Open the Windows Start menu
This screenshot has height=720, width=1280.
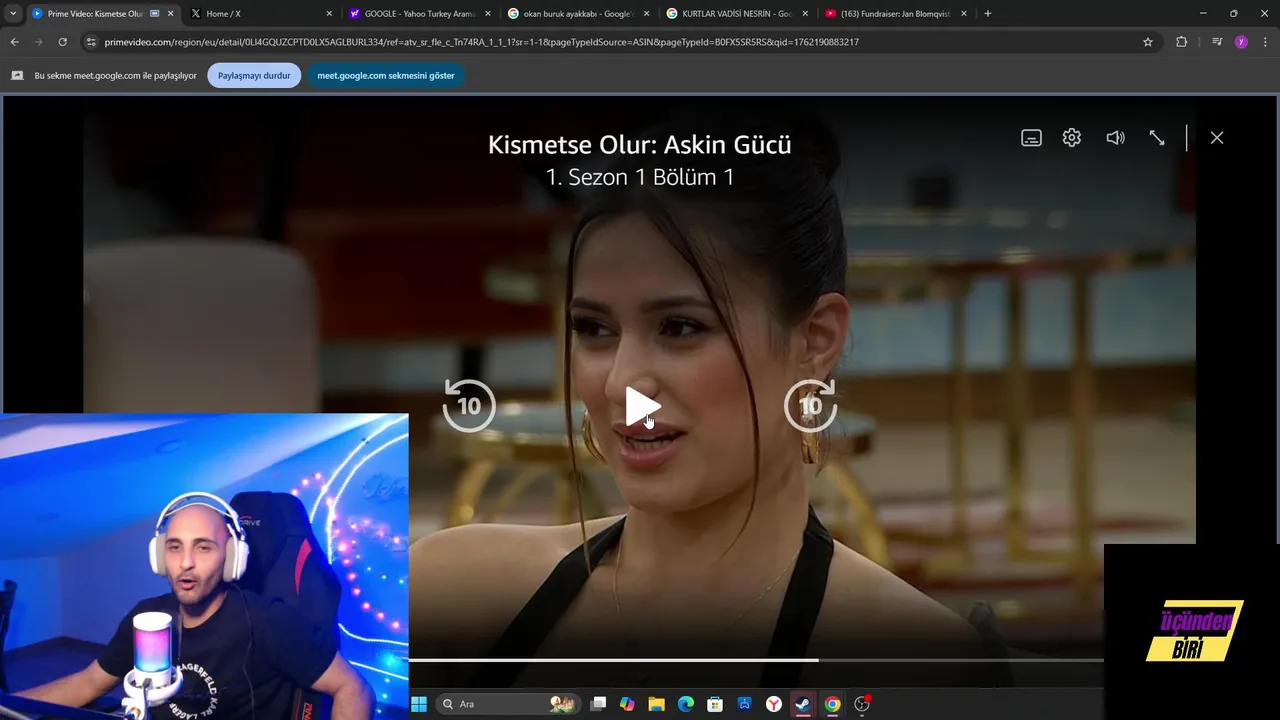tap(419, 704)
